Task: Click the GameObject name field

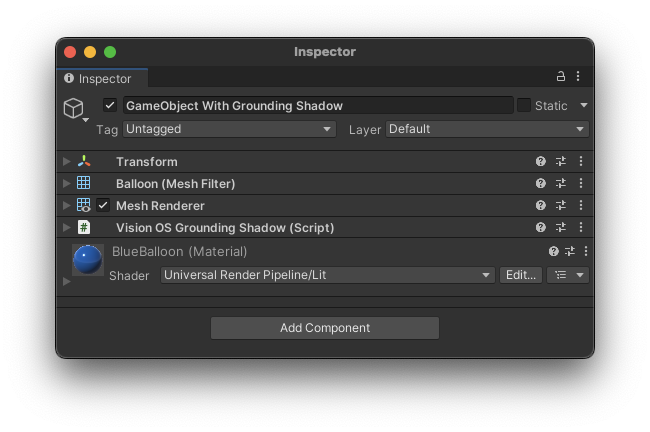Action: pyautogui.click(x=317, y=106)
